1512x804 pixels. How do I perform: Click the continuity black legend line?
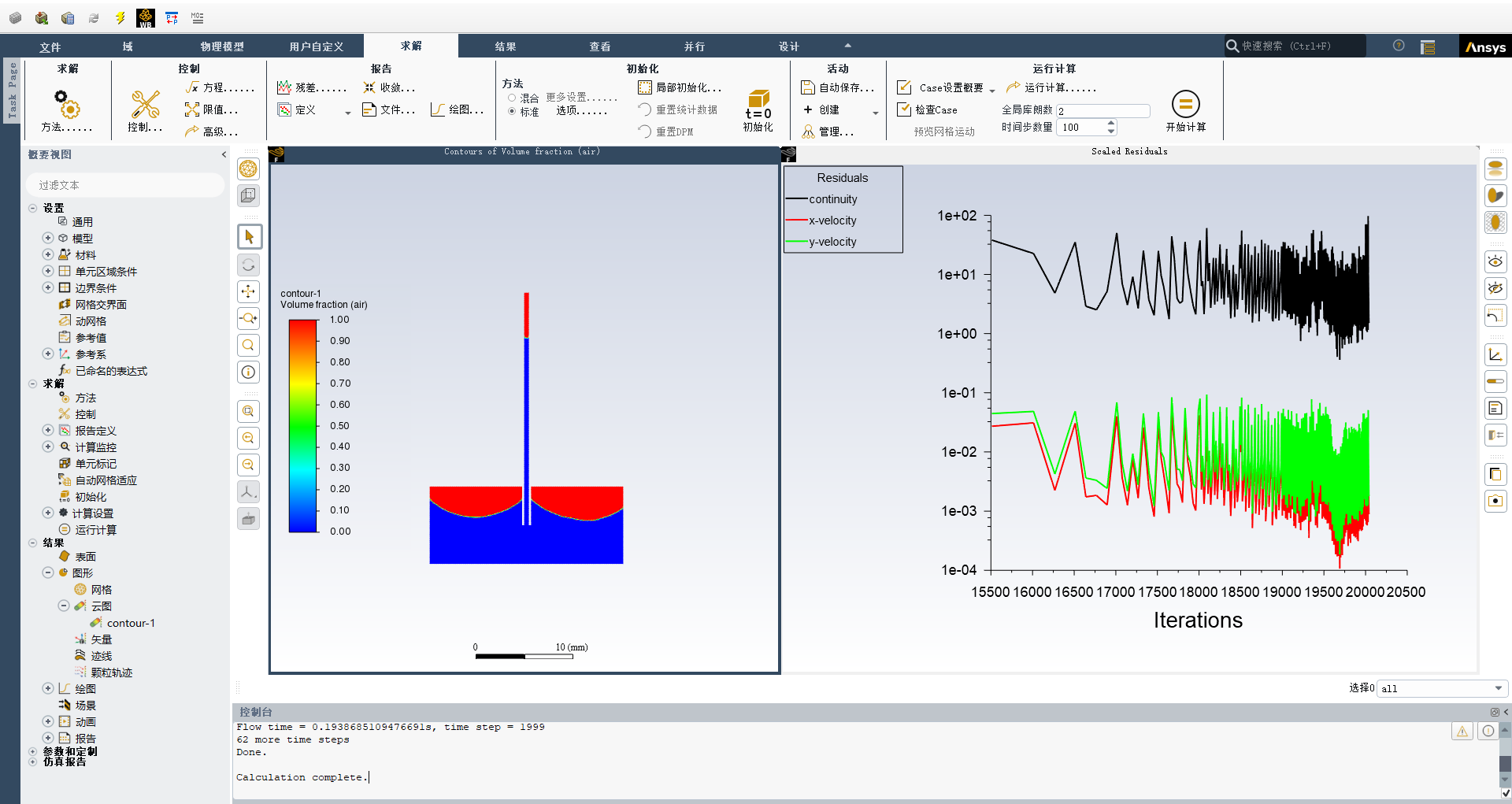[796, 199]
